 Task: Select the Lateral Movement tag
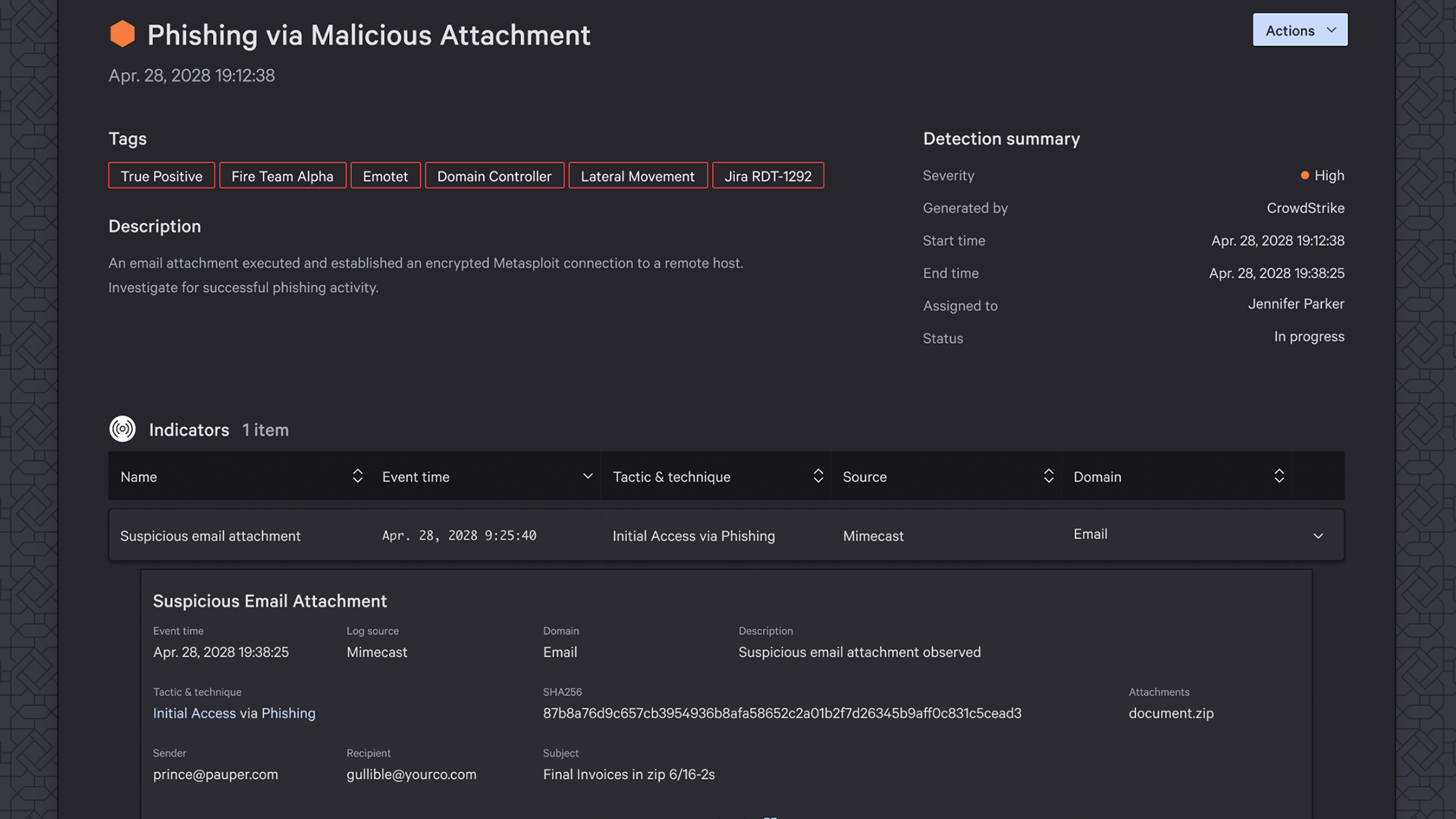pos(637,176)
